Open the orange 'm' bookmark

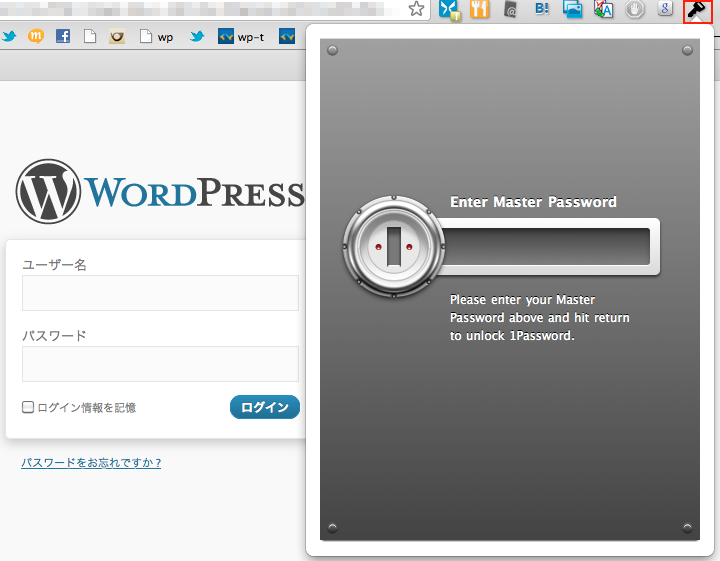36,36
